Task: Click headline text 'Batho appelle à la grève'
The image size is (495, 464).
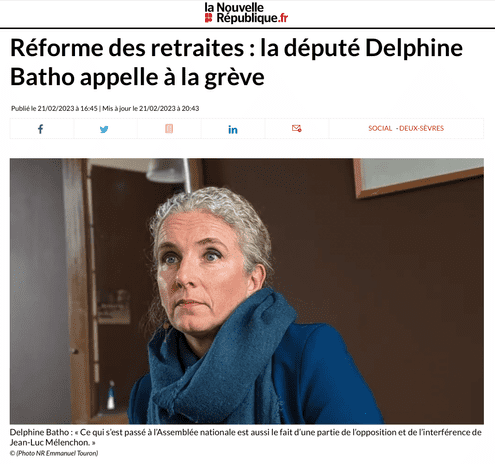Action: (x=137, y=77)
